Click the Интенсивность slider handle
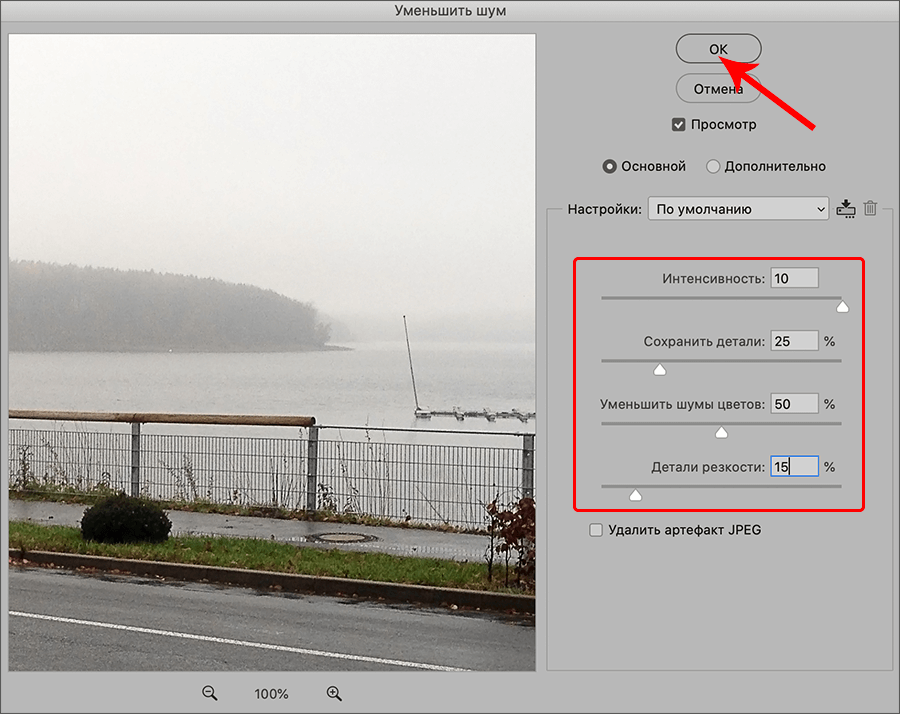The width and height of the screenshot is (900, 714). tap(842, 307)
